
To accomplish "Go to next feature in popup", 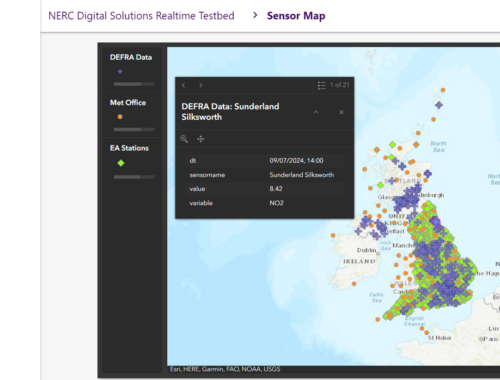I will coord(201,85).
